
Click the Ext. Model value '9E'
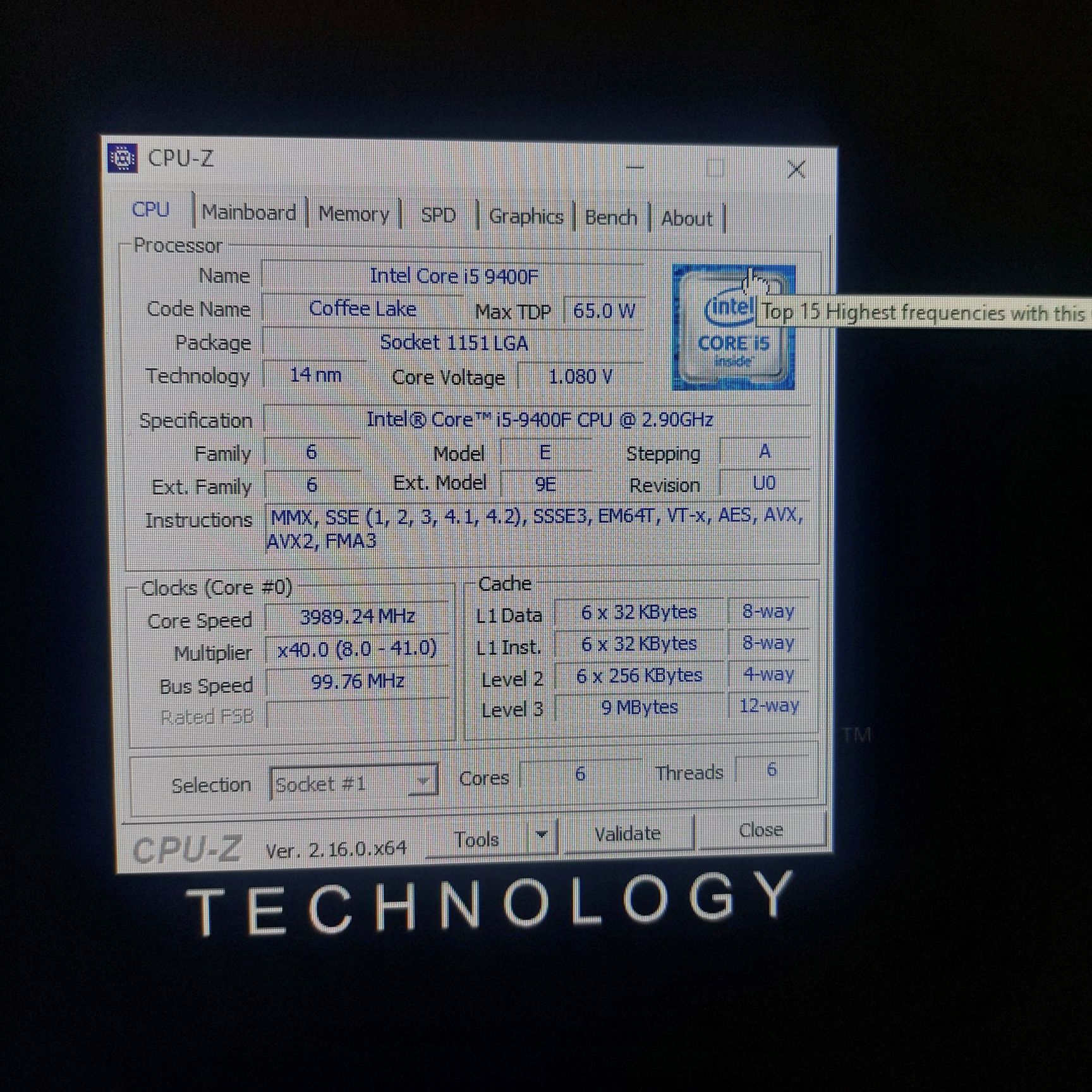[546, 484]
